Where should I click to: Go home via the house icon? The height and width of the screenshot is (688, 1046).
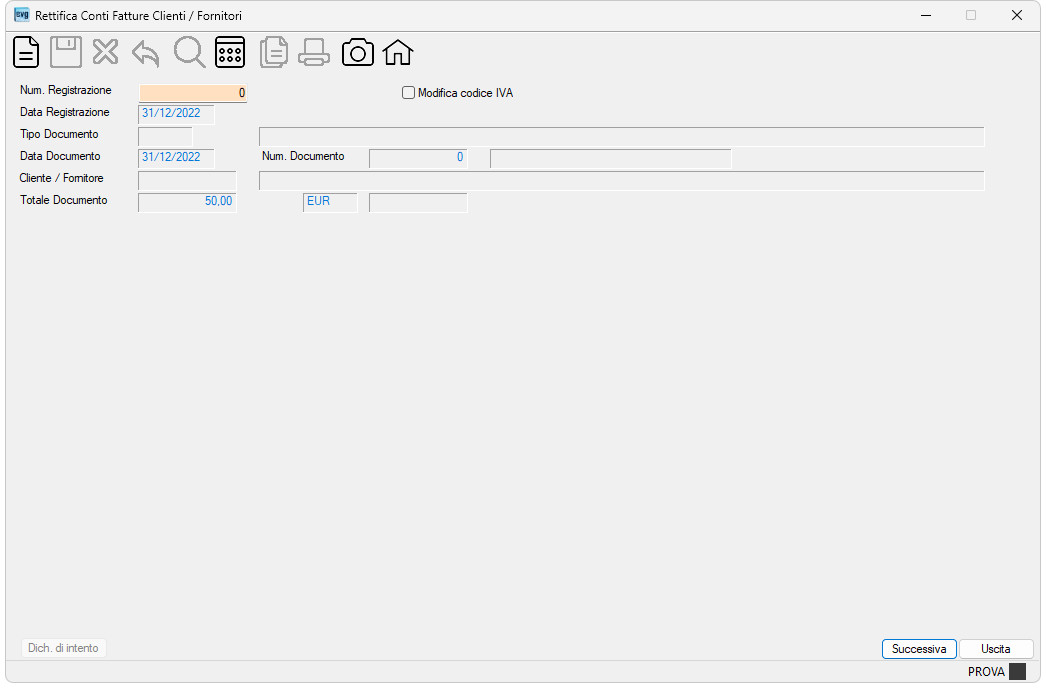point(398,52)
